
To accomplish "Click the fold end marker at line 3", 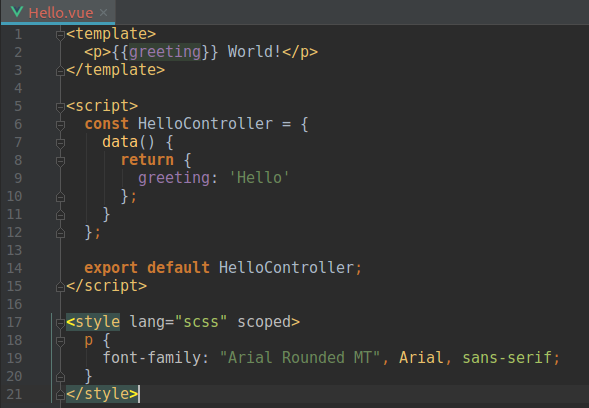I will point(60,71).
